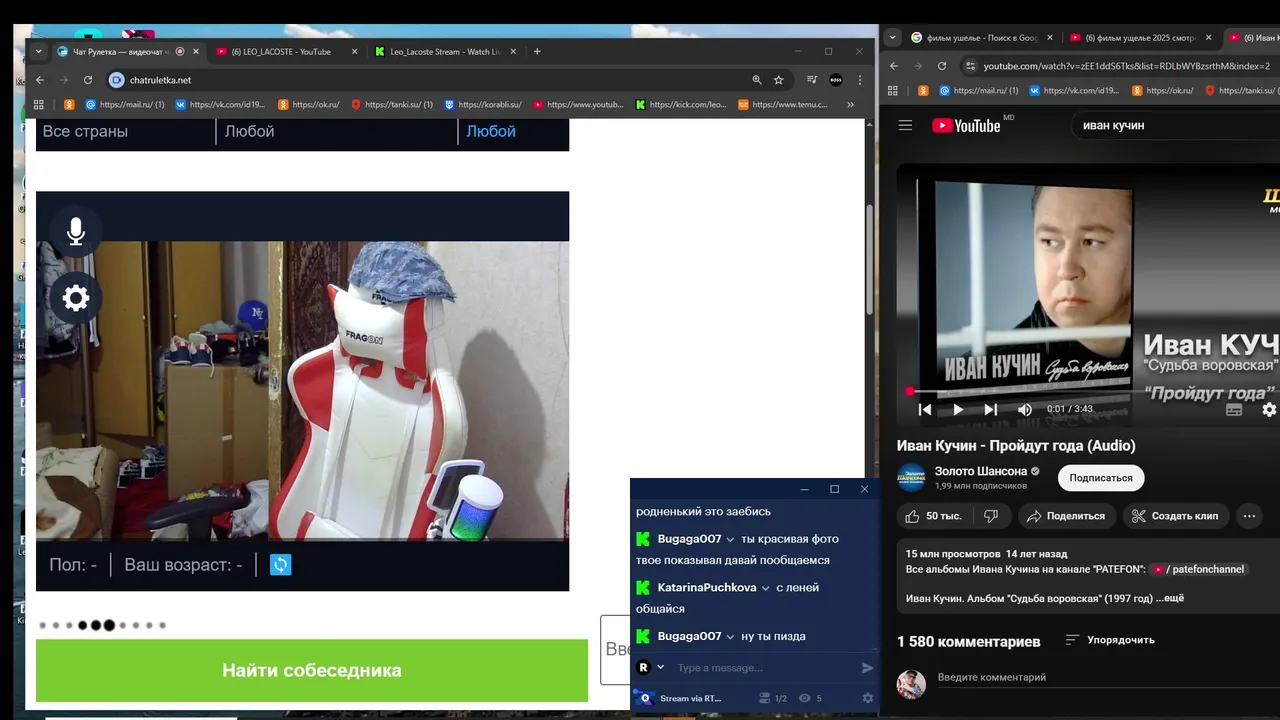Play the Иван Кучин video
The width and height of the screenshot is (1280, 720).
957,409
